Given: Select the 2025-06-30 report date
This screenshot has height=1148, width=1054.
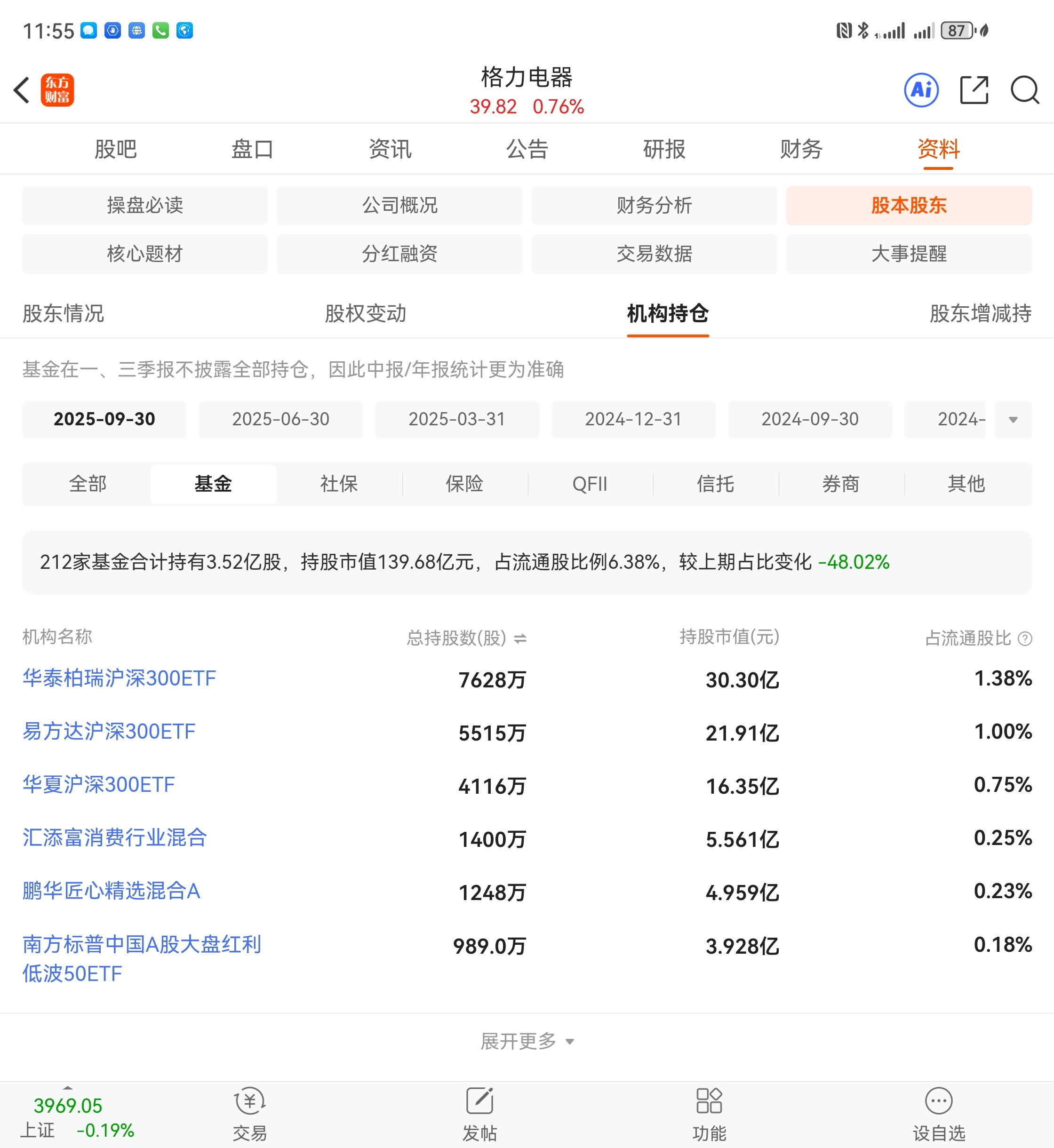Looking at the screenshot, I should [280, 420].
